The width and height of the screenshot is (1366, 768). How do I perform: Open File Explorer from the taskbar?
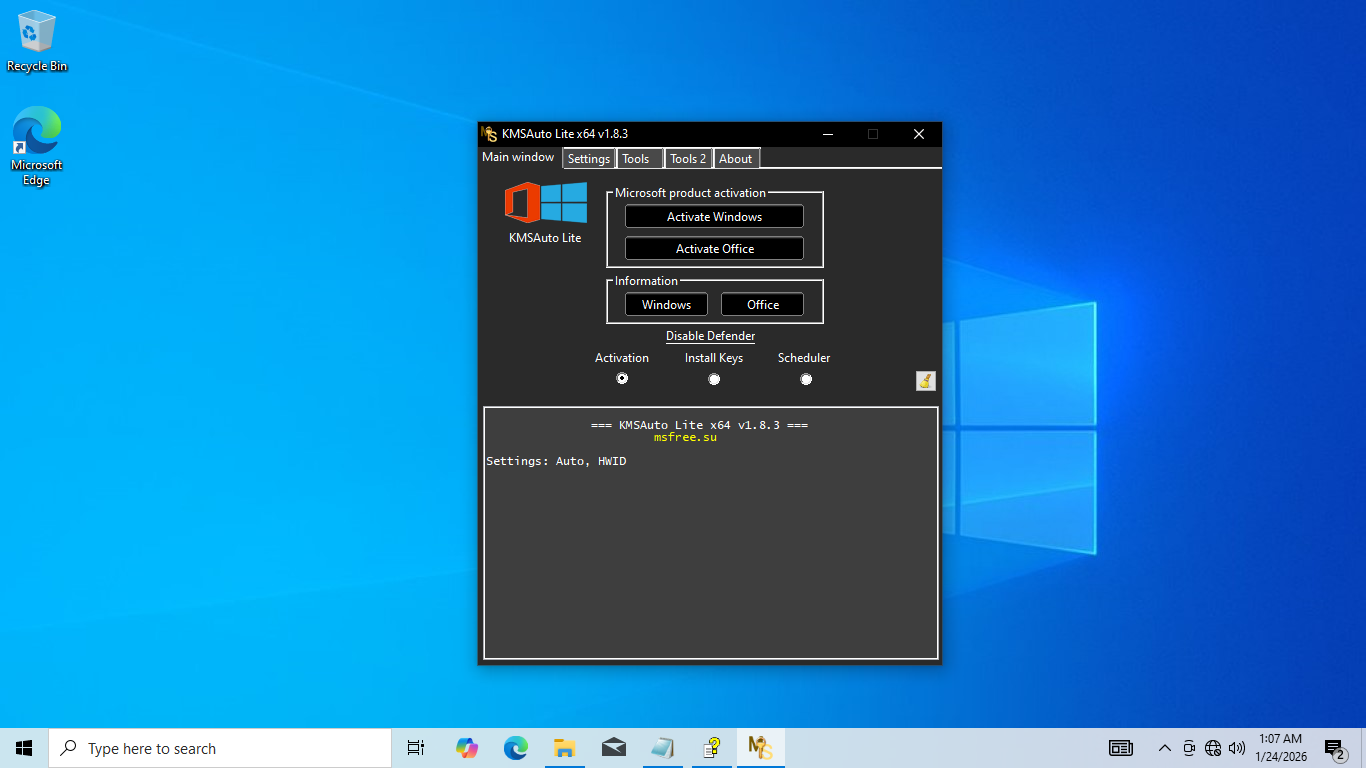click(564, 748)
